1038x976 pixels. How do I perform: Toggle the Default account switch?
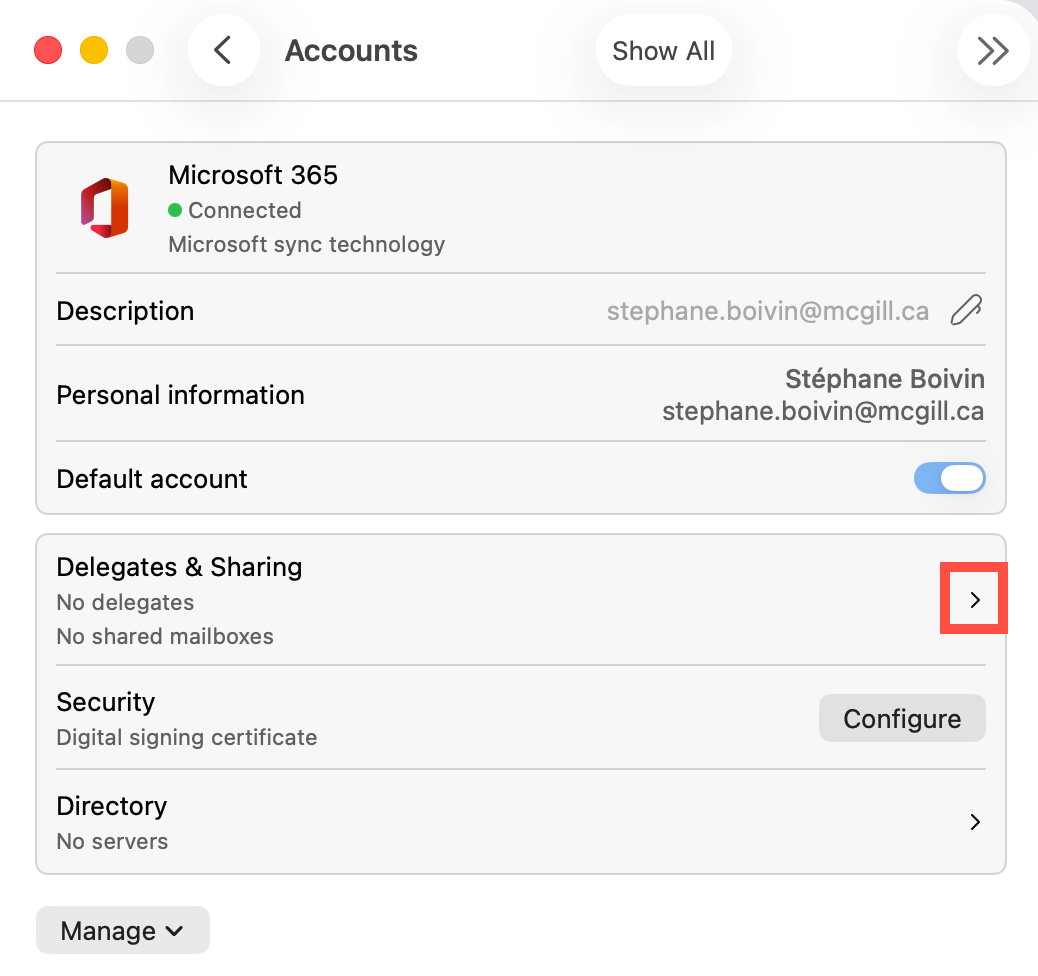949,479
